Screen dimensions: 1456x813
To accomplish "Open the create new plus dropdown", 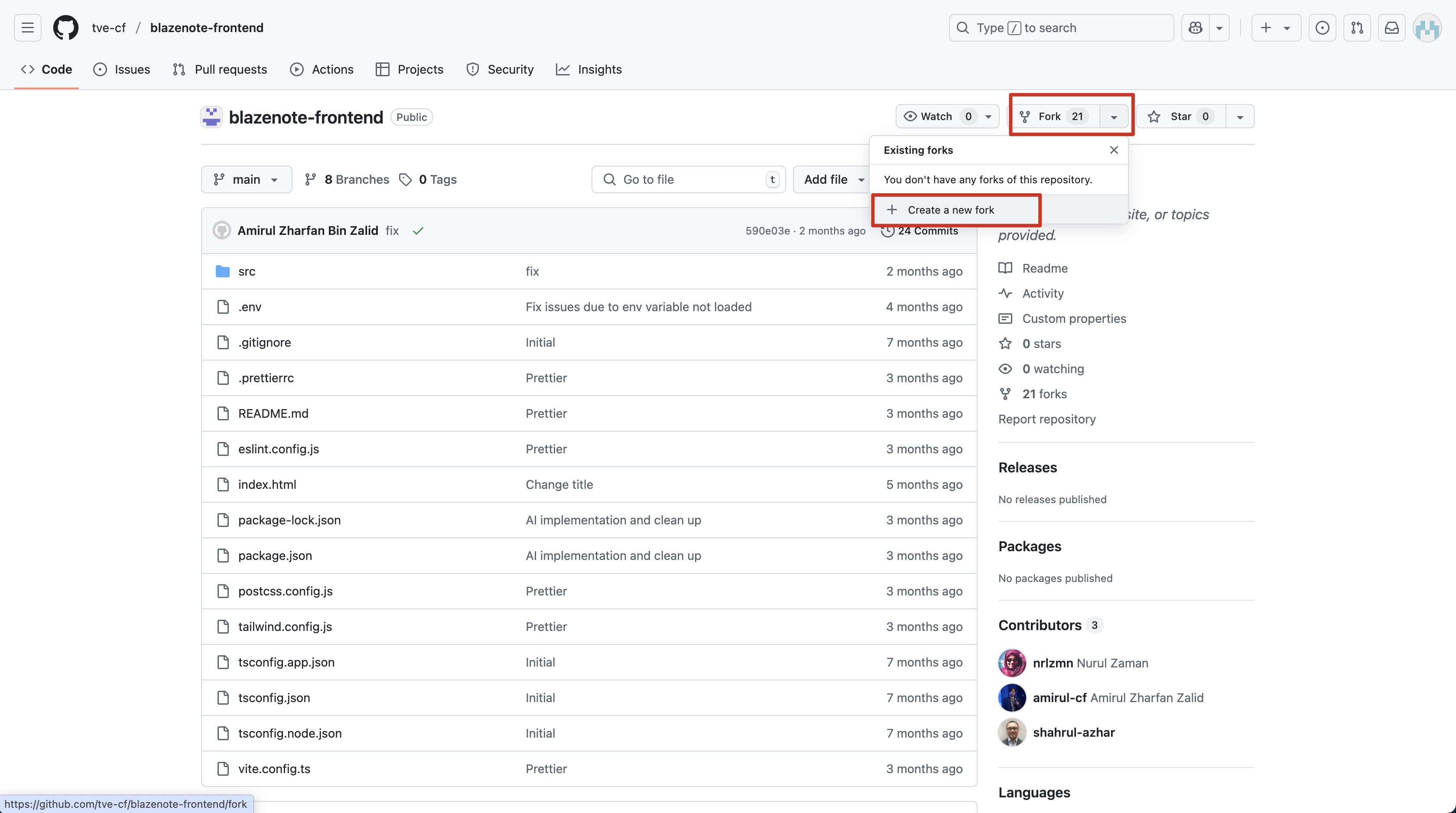I will pyautogui.click(x=1276, y=28).
